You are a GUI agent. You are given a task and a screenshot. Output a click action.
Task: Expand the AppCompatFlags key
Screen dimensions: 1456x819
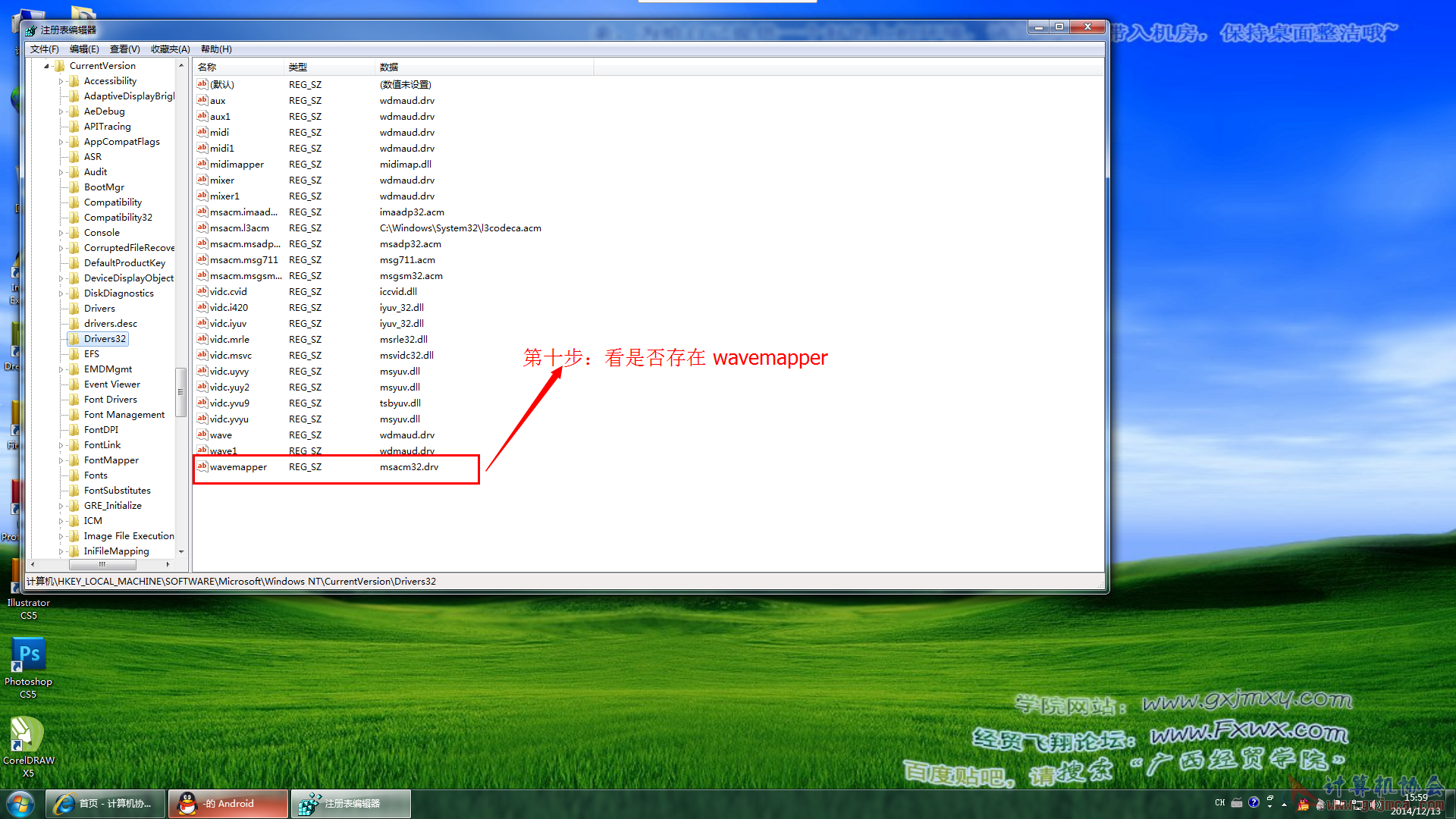click(x=61, y=142)
